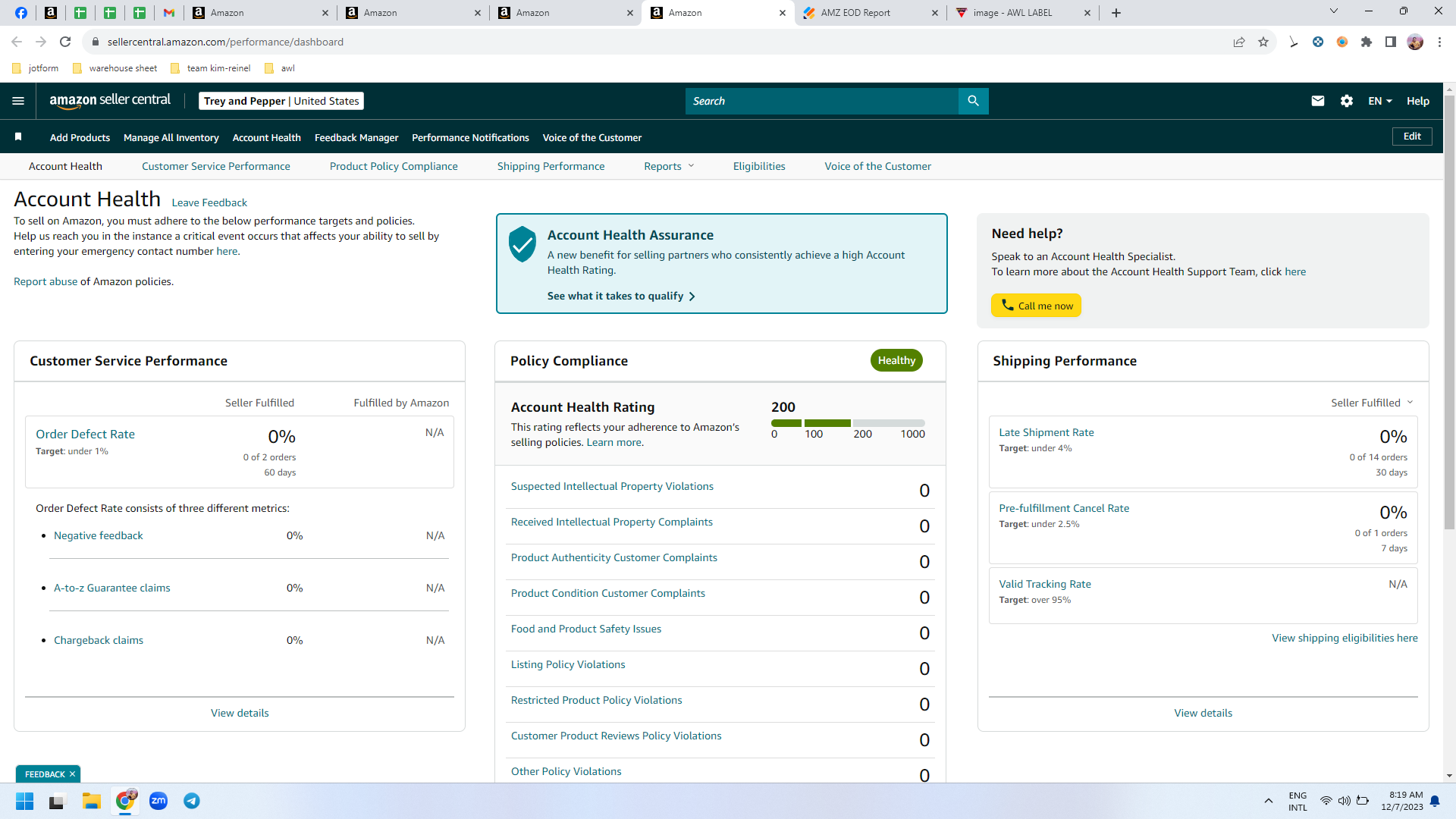This screenshot has height=819, width=1456.
Task: Click the Windows Start button
Action: tap(25, 801)
